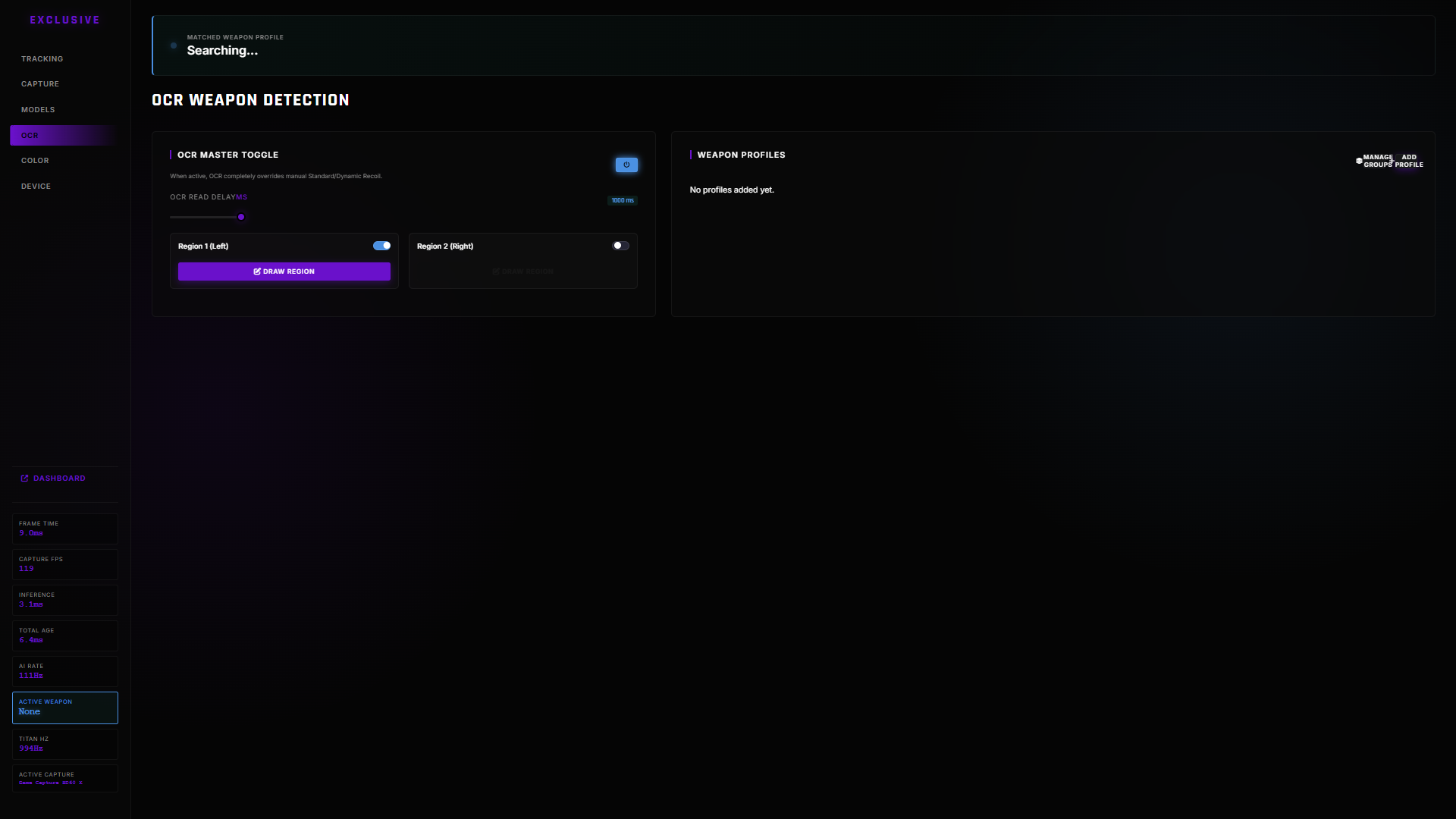Switch to the Capture page
Viewport: 1456px width, 819px height.
(40, 84)
